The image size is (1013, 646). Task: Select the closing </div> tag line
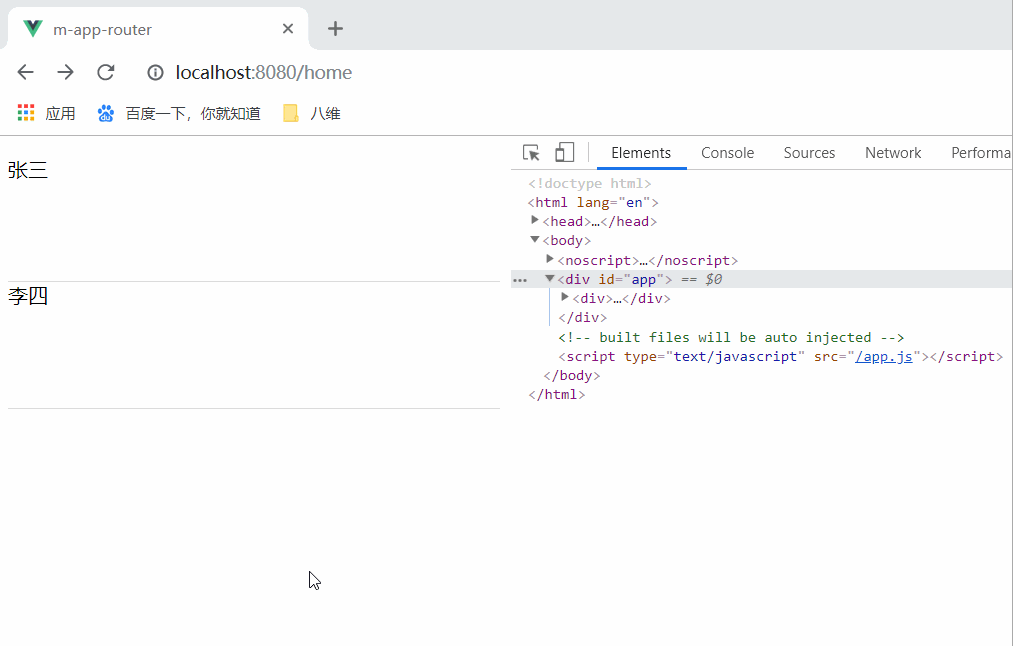[x=583, y=318]
